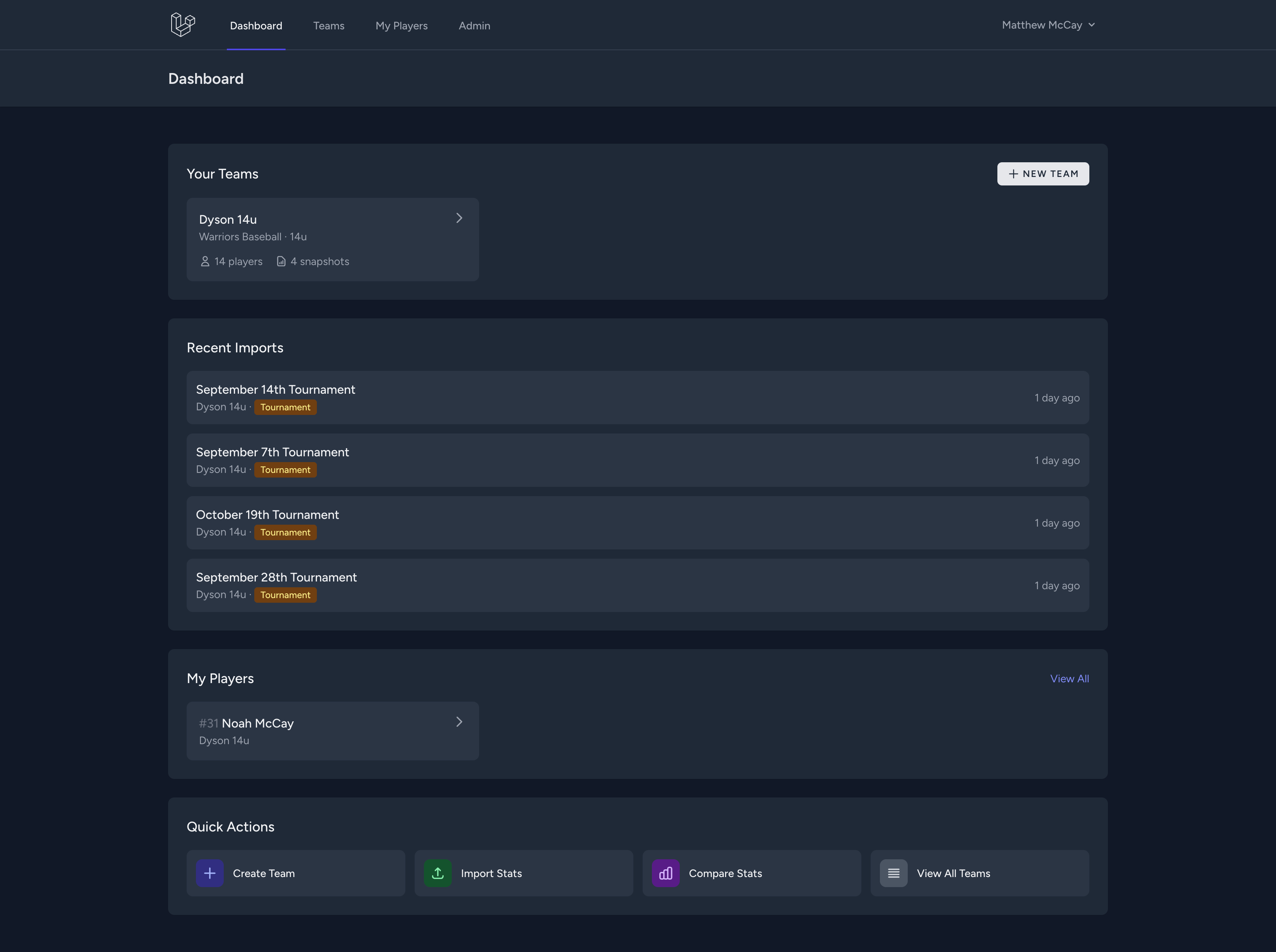Click the New Team button
This screenshot has height=952, width=1276.
pos(1043,173)
